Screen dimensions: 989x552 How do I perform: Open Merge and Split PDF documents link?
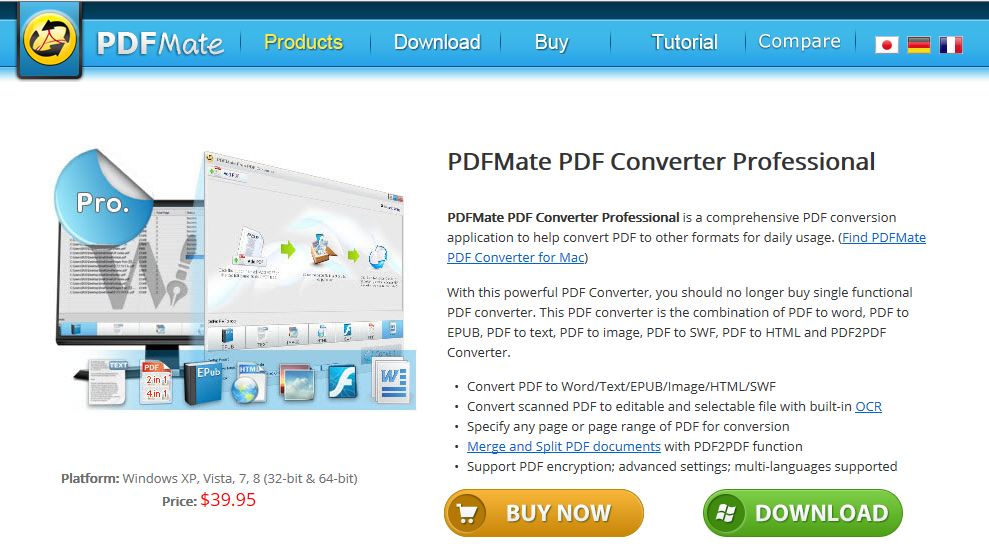point(563,446)
